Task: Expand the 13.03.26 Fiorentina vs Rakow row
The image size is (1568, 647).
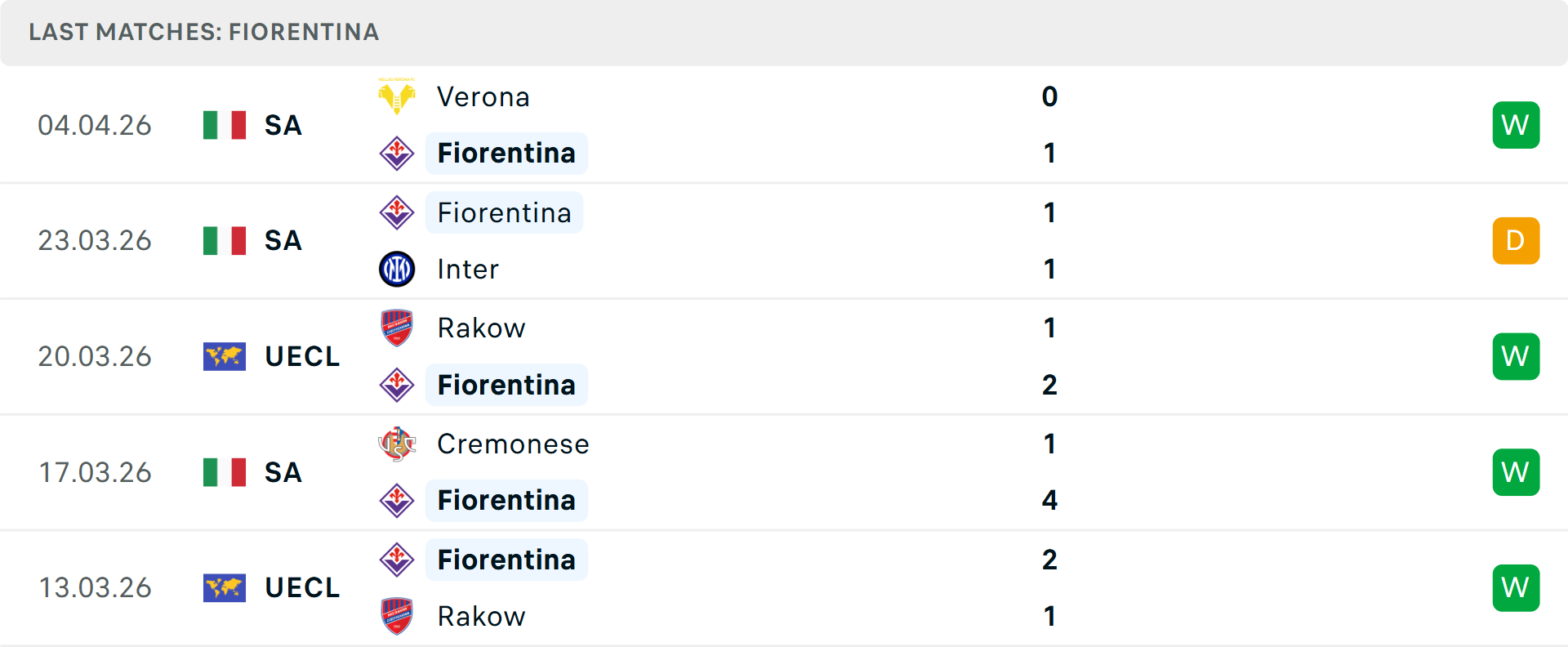Action: [x=784, y=587]
